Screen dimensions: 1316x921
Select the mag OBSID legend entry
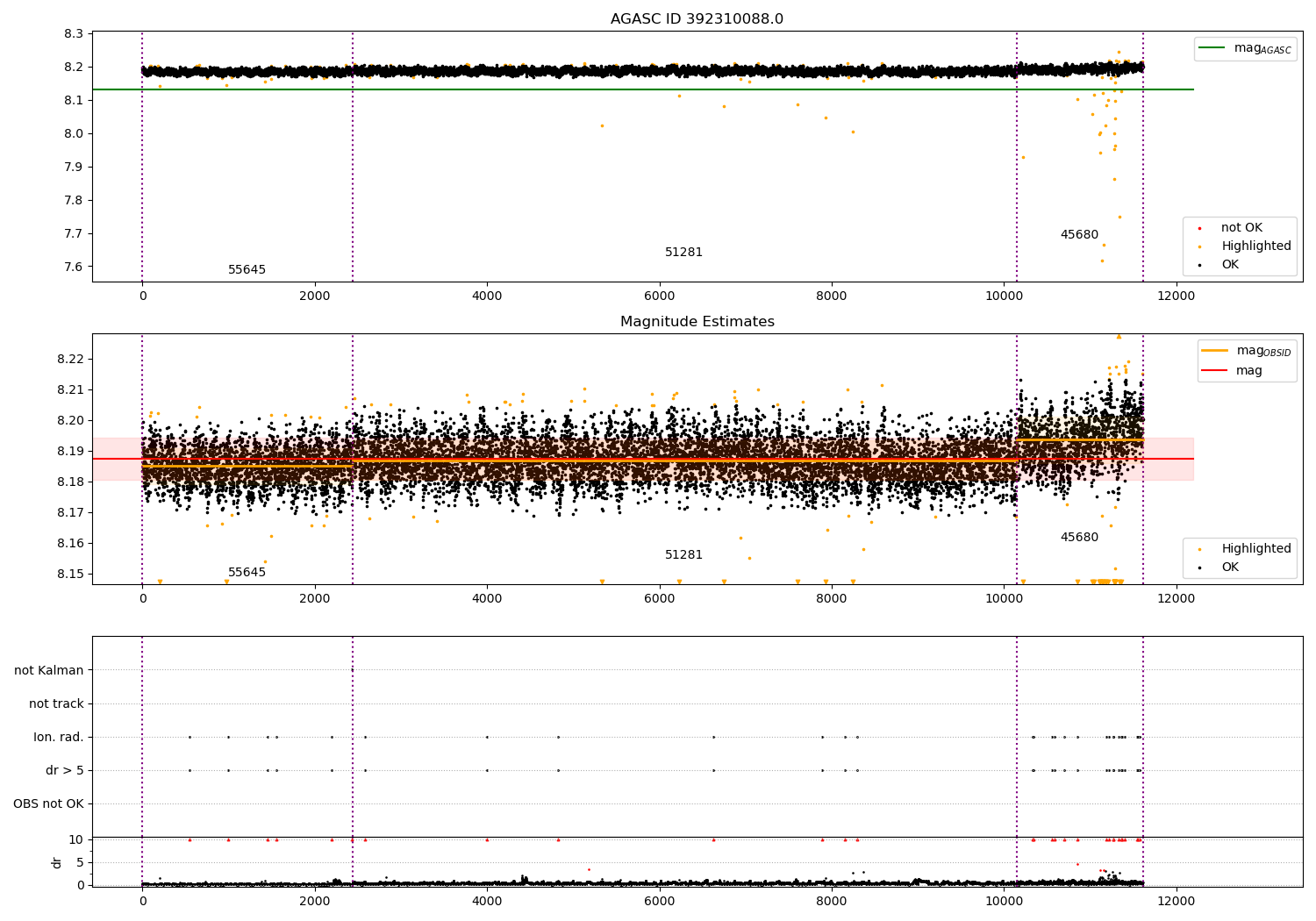pyautogui.click(x=1247, y=351)
